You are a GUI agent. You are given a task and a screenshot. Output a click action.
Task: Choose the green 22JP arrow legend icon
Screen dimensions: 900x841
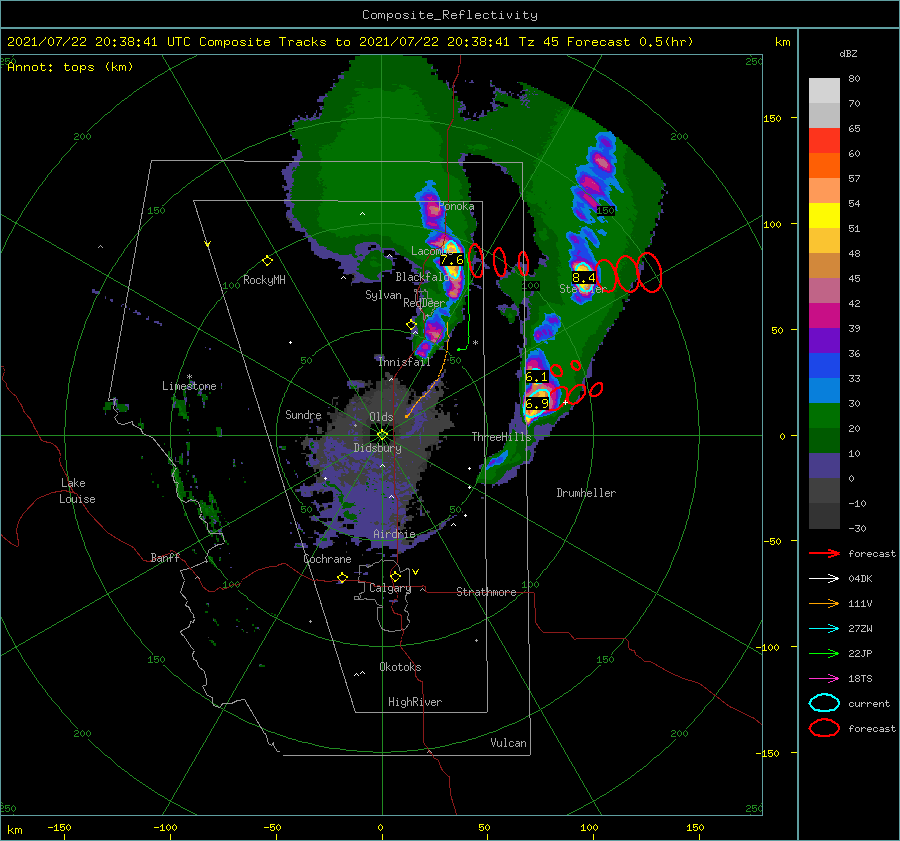(824, 653)
